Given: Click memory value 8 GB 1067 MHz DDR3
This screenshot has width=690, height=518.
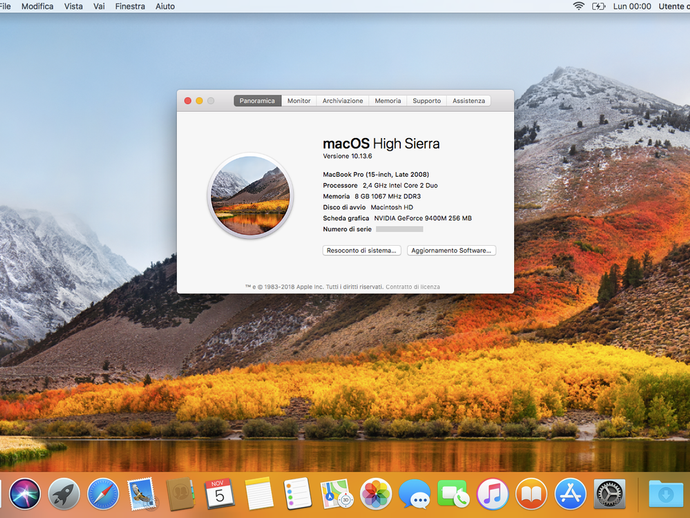Looking at the screenshot, I should click(x=388, y=196).
